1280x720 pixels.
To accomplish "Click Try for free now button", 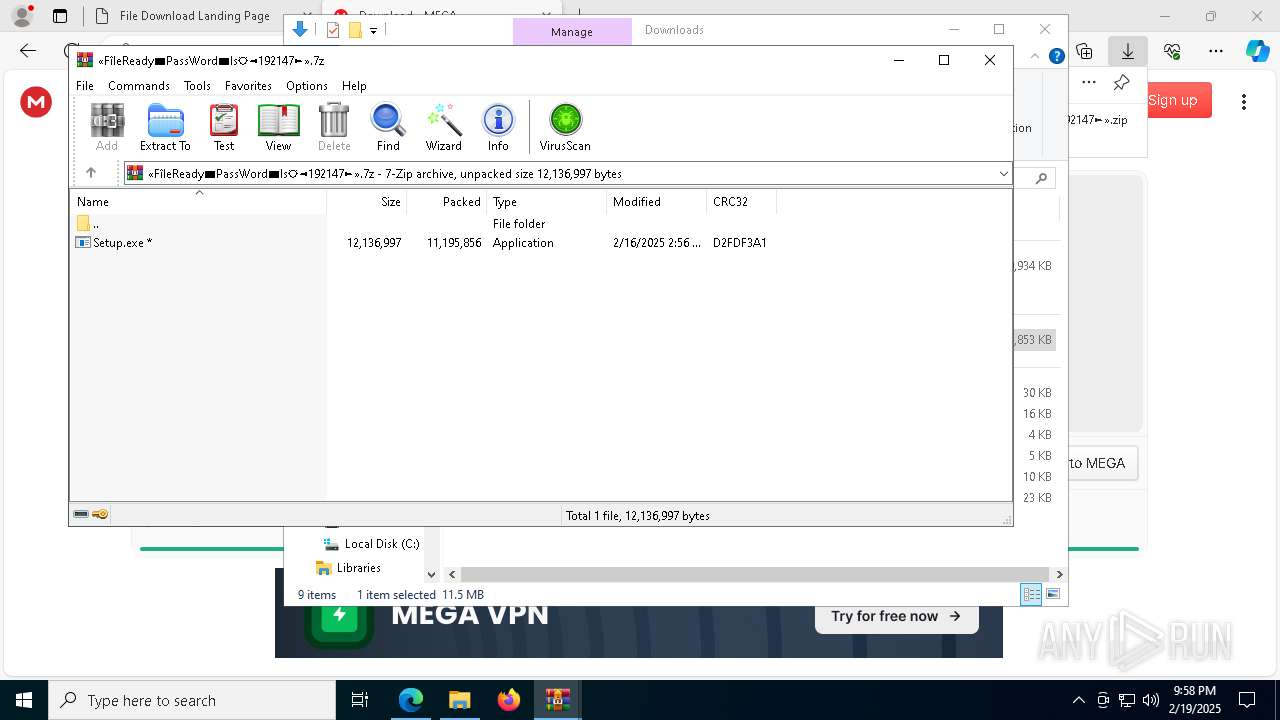I will click(x=896, y=616).
